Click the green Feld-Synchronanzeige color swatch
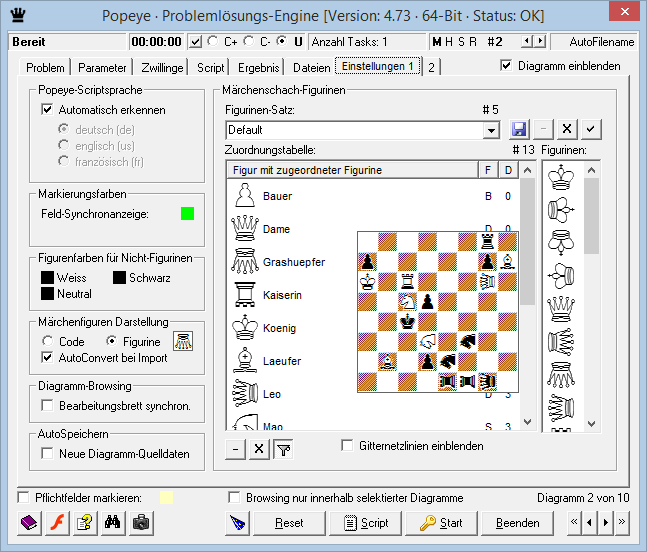This screenshot has height=552, width=647. coord(187,214)
